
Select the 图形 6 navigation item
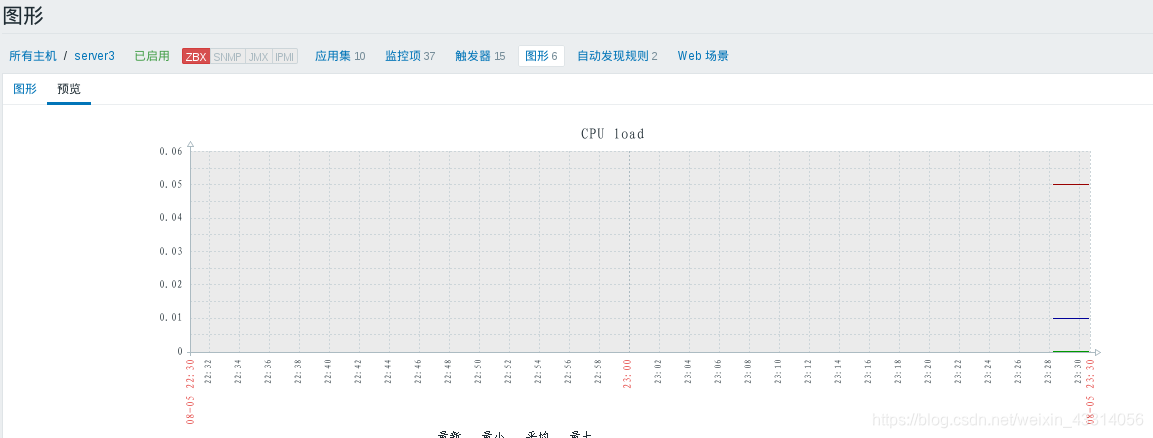point(541,56)
